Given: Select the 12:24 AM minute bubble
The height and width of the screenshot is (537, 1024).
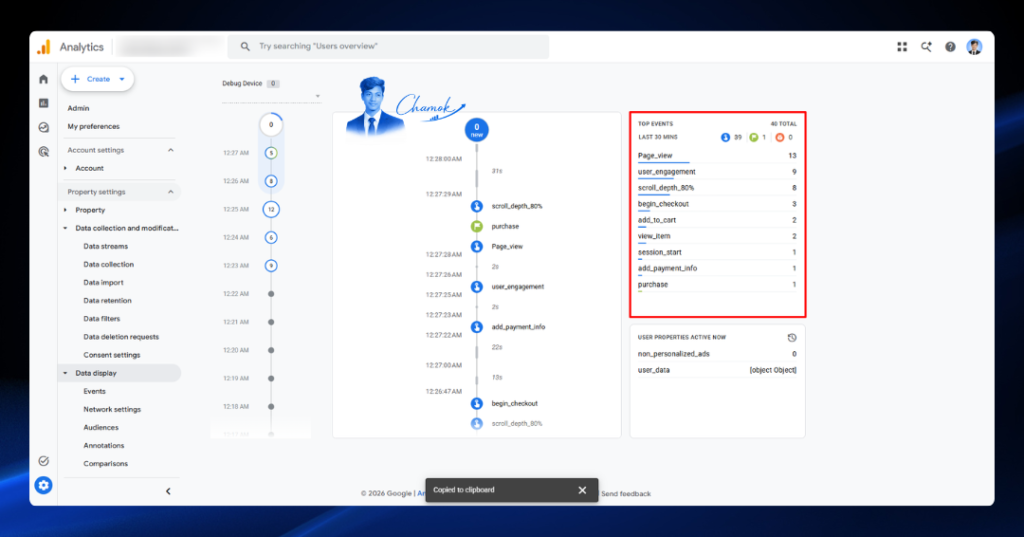Looking at the screenshot, I should [271, 237].
